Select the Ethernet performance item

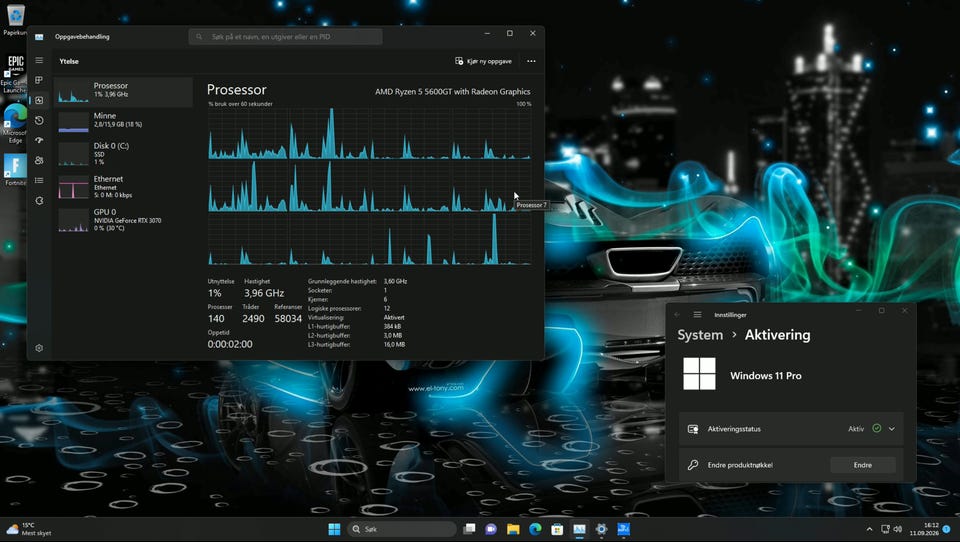coord(123,187)
